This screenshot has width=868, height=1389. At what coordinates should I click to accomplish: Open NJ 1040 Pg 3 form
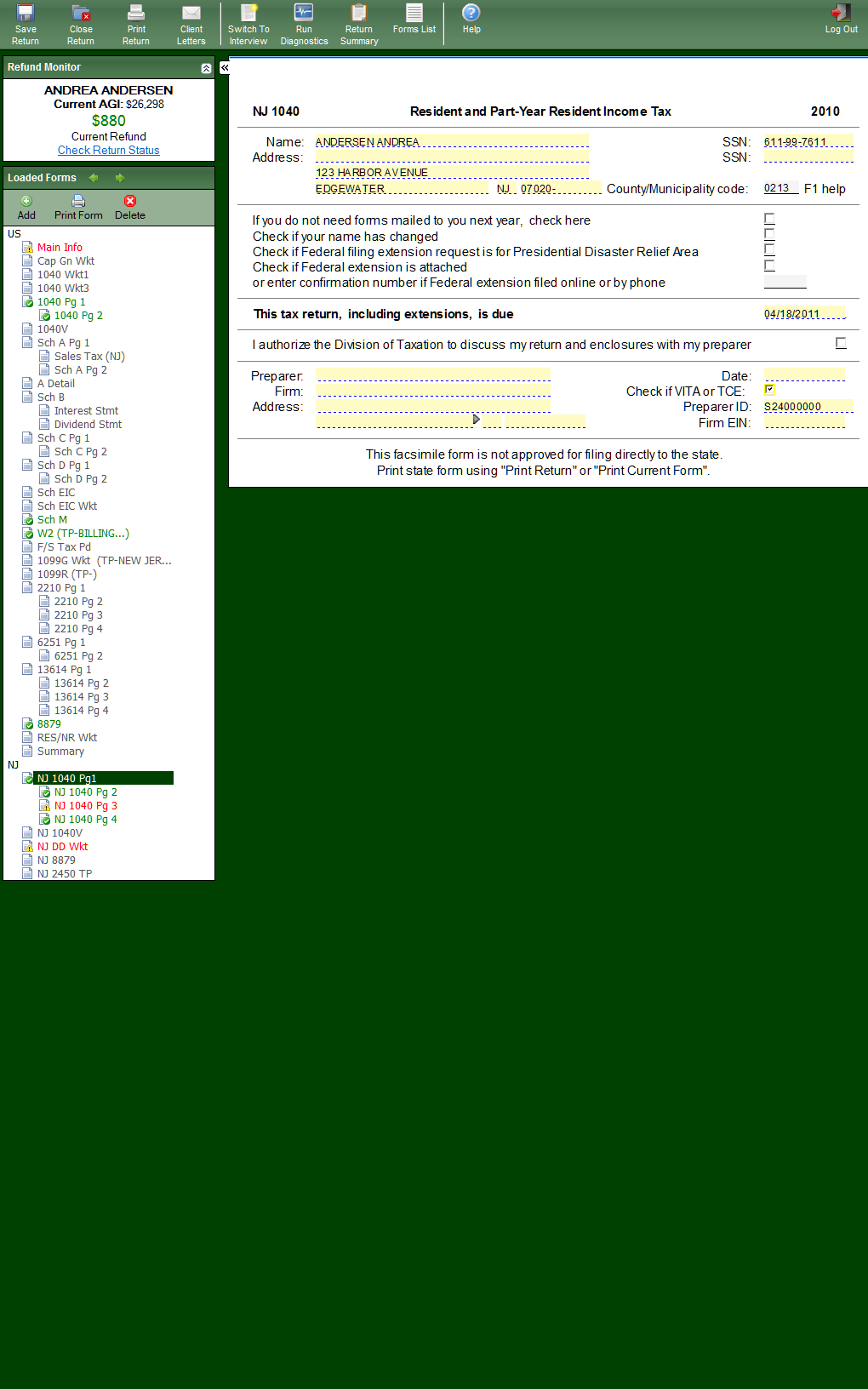(x=86, y=806)
